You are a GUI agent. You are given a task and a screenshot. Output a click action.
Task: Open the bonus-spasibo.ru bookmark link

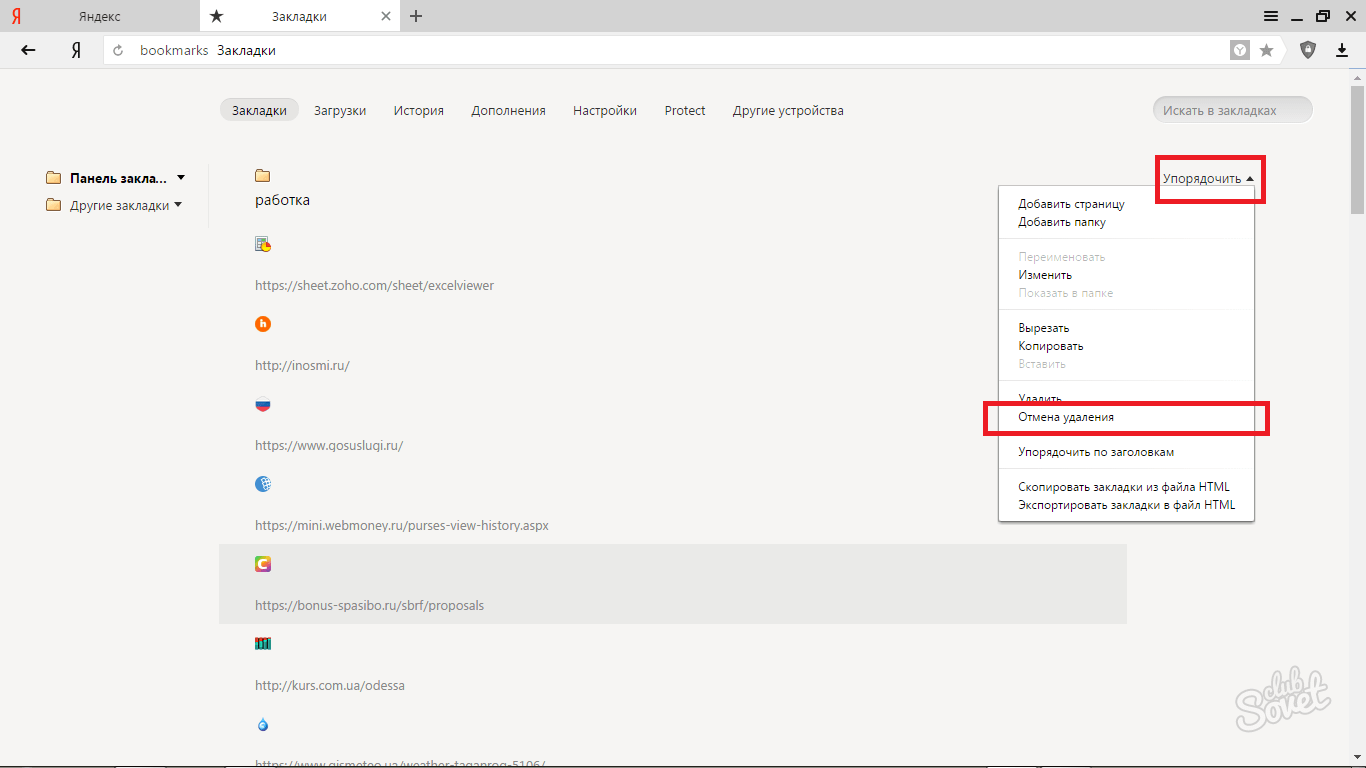(369, 605)
